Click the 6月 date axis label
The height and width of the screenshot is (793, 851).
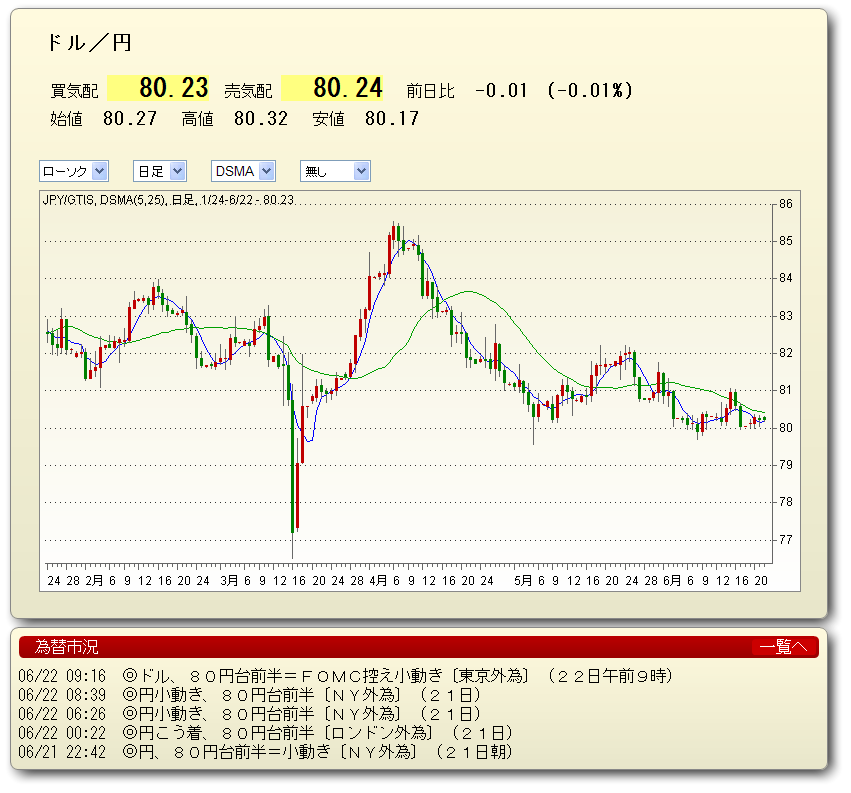click(x=672, y=581)
